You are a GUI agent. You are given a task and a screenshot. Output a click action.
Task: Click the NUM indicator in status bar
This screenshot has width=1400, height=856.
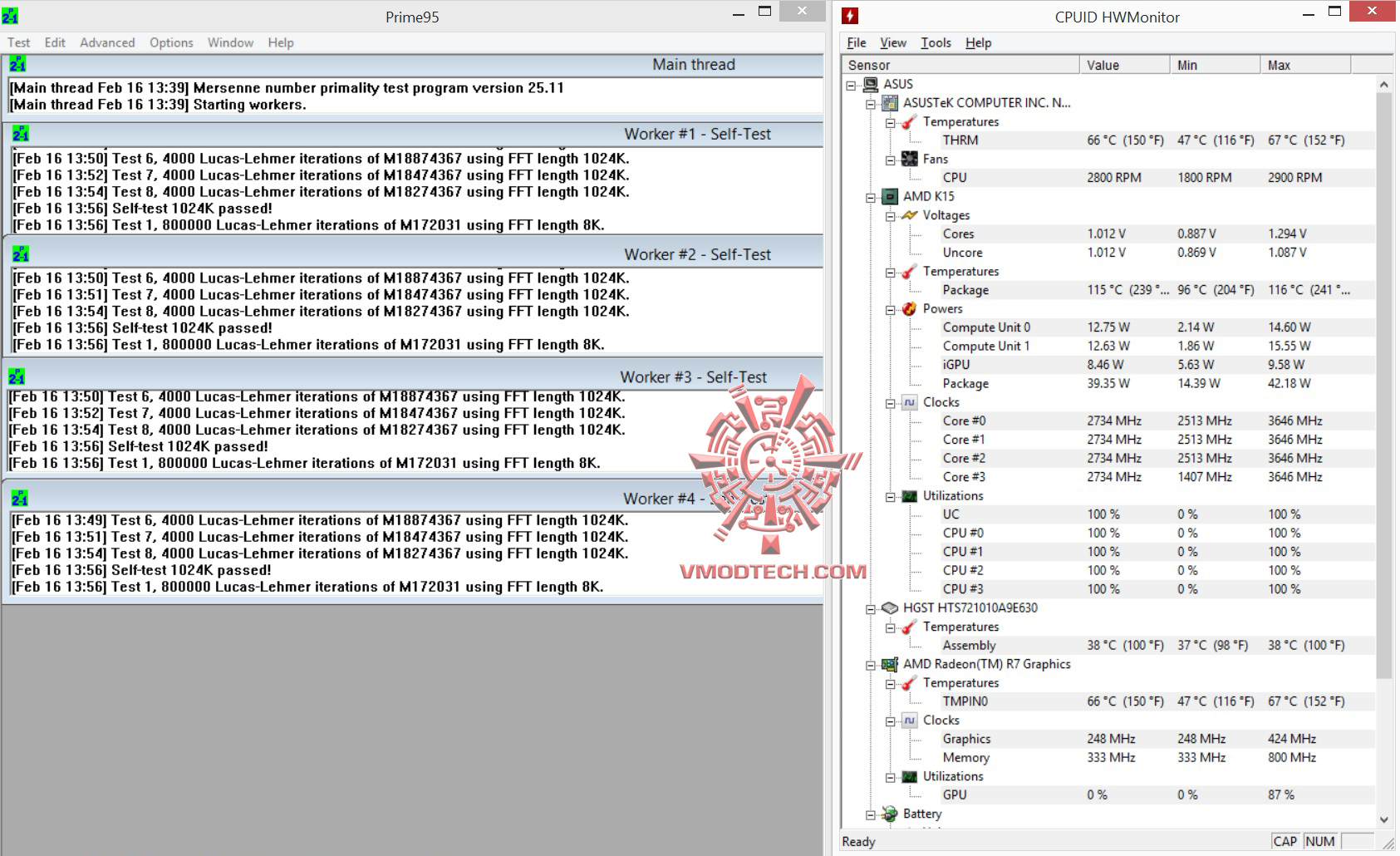click(x=1319, y=841)
